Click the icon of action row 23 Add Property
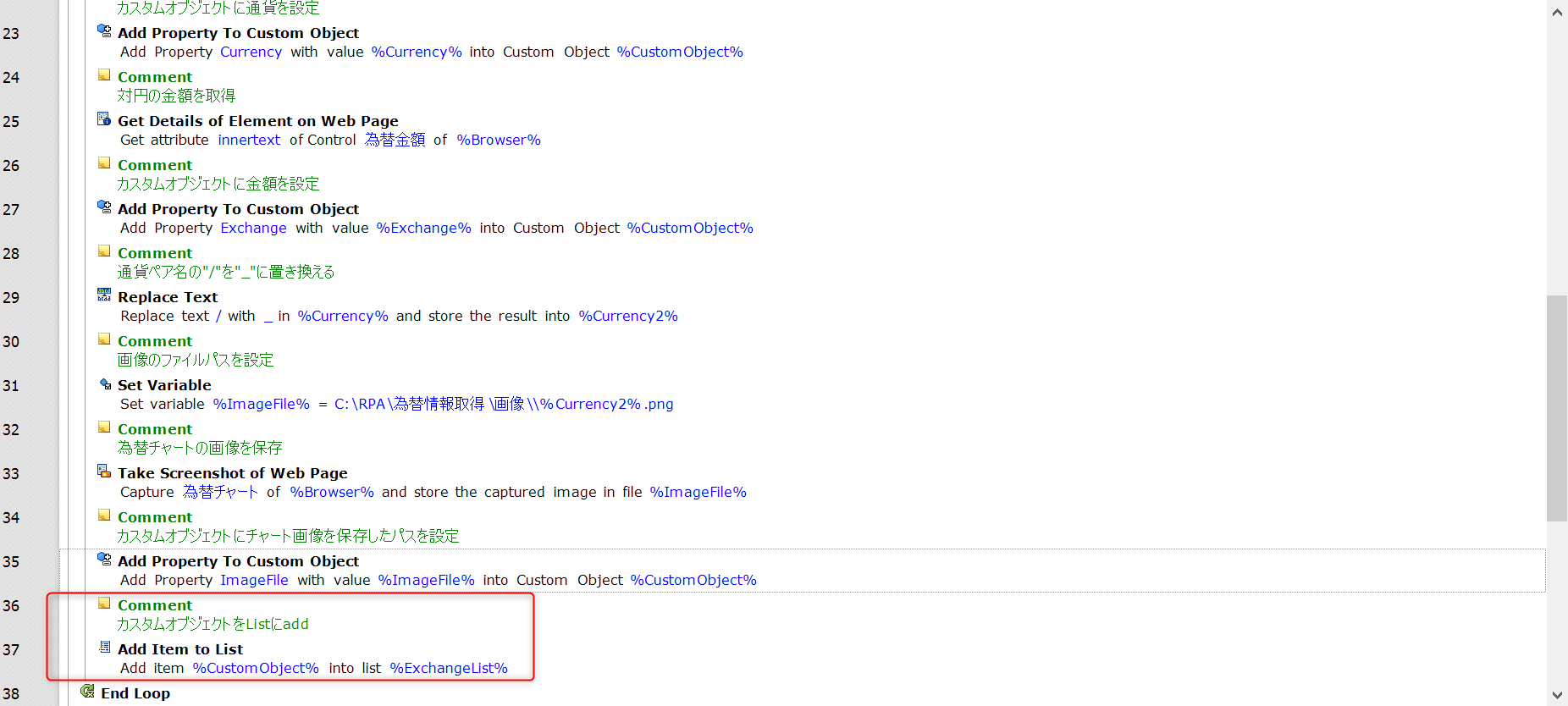The width and height of the screenshot is (1568, 706). [x=104, y=31]
